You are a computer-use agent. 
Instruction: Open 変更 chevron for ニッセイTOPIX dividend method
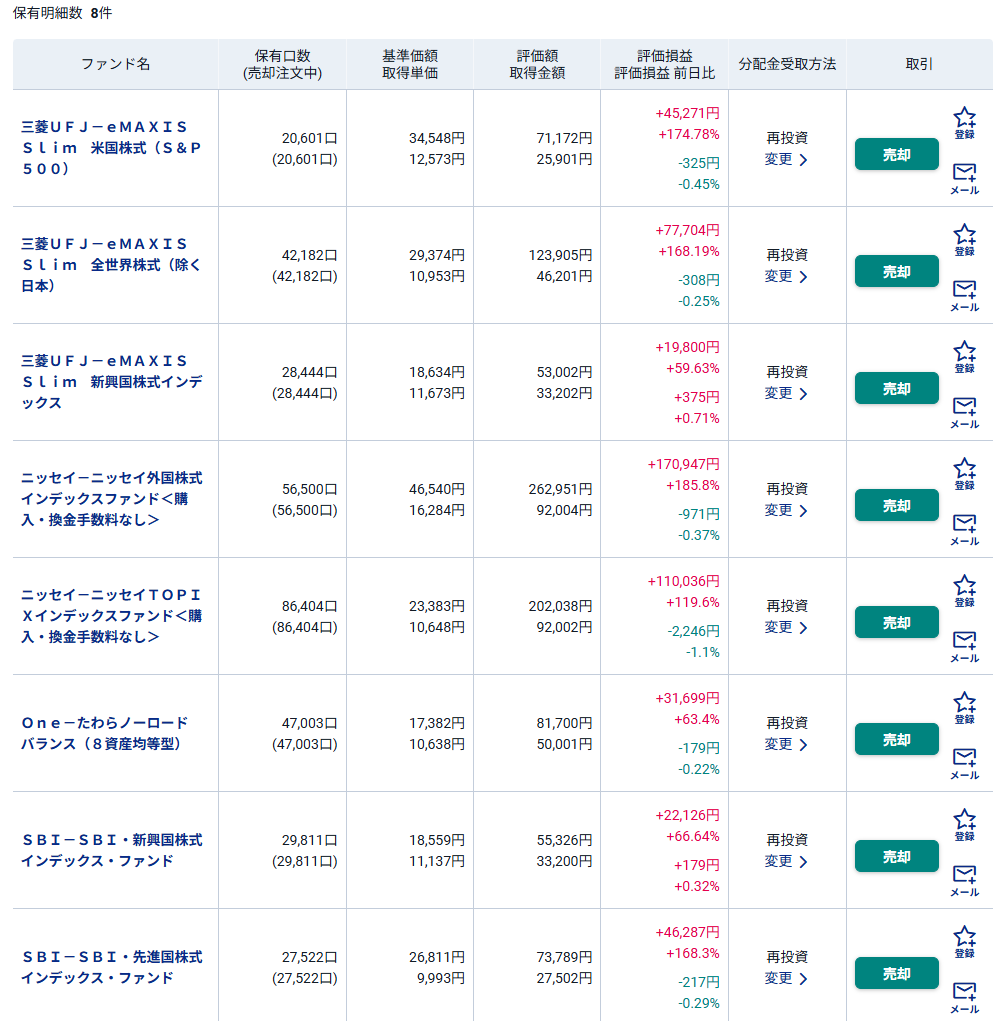point(786,628)
